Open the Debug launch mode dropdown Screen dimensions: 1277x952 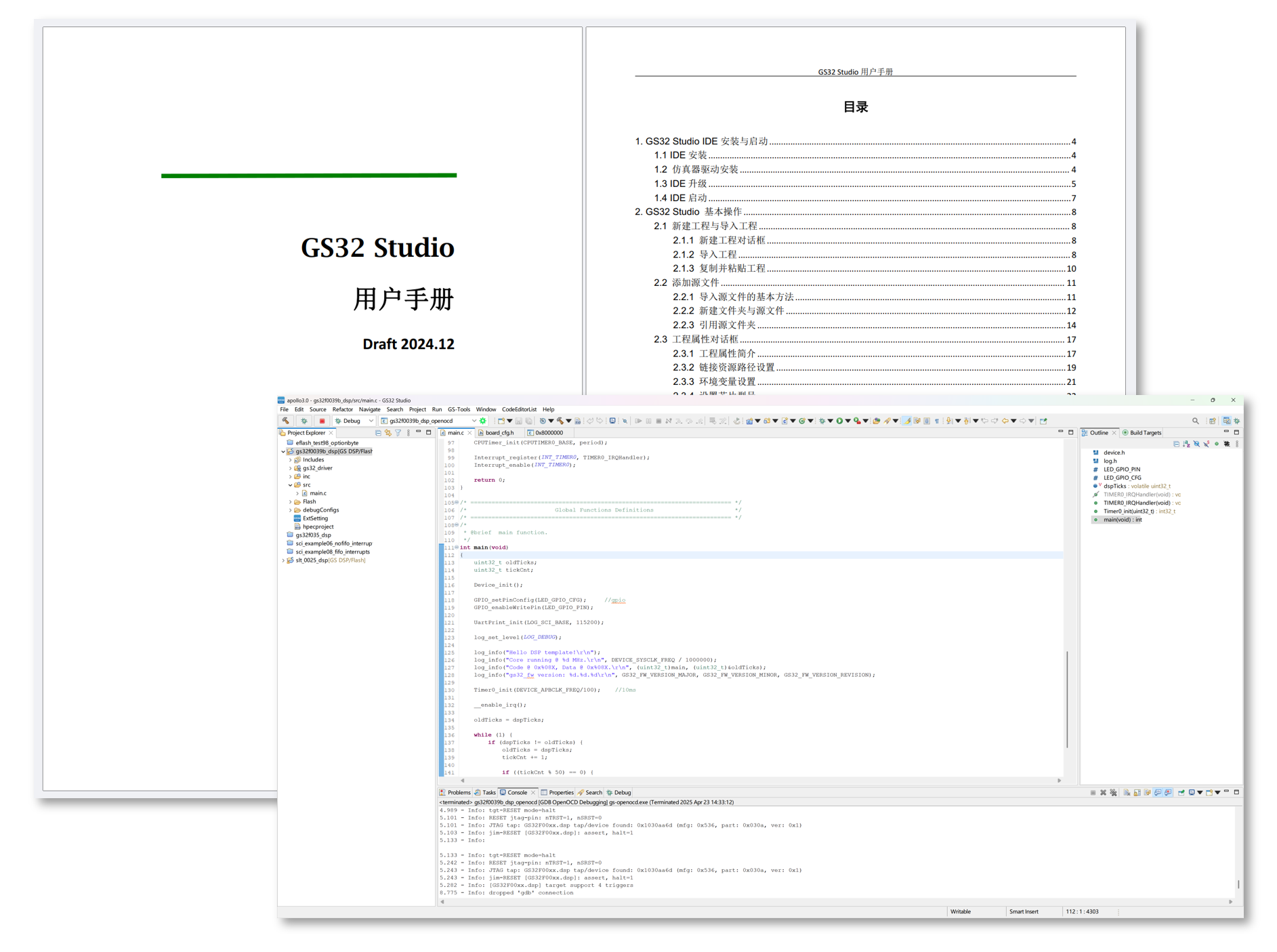point(371,421)
